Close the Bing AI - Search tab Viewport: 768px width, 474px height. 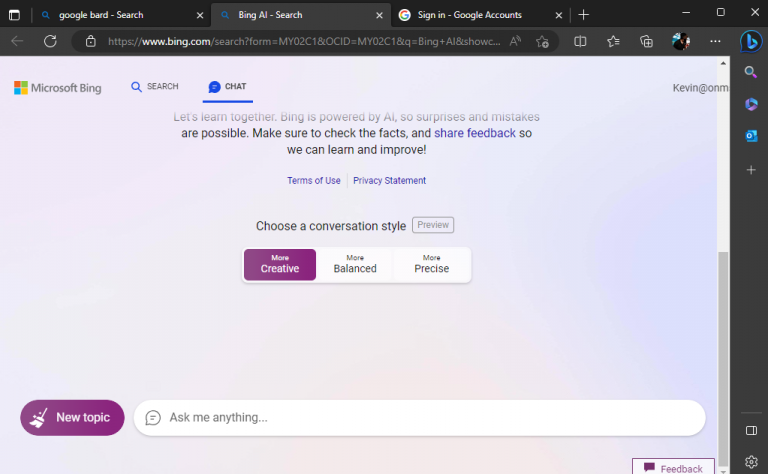coord(379,15)
